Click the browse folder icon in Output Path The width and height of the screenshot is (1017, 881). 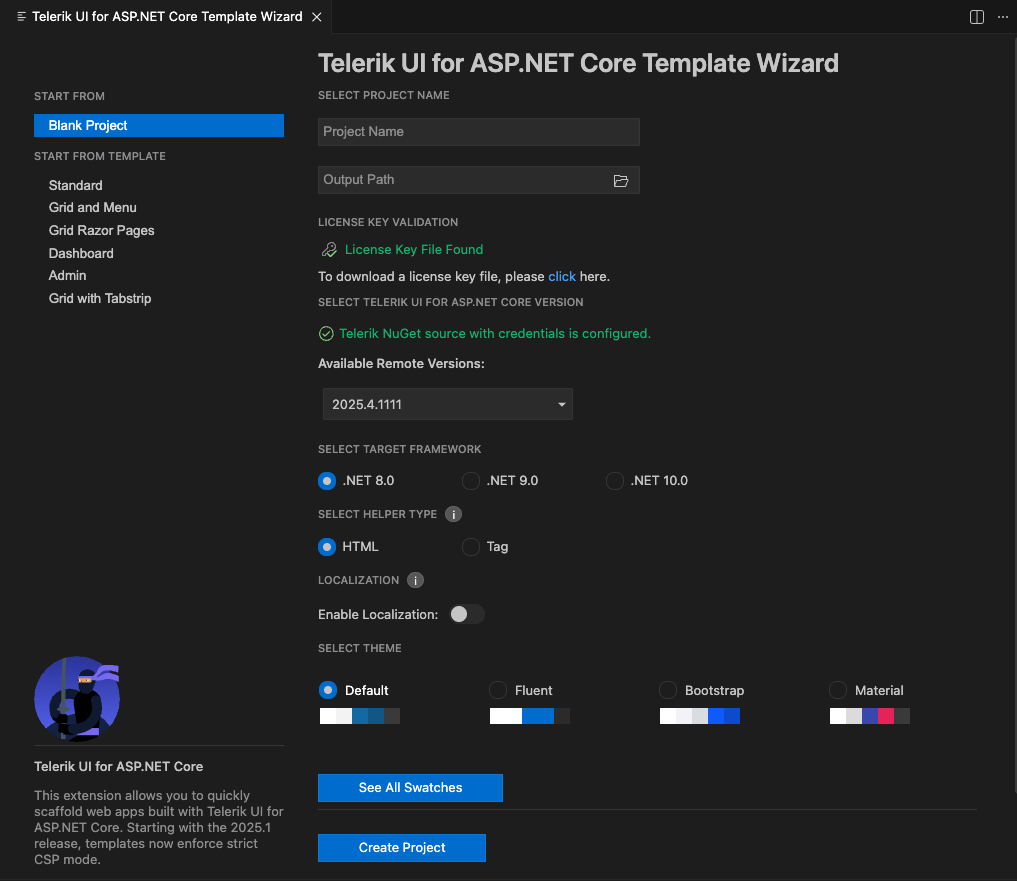(x=621, y=180)
